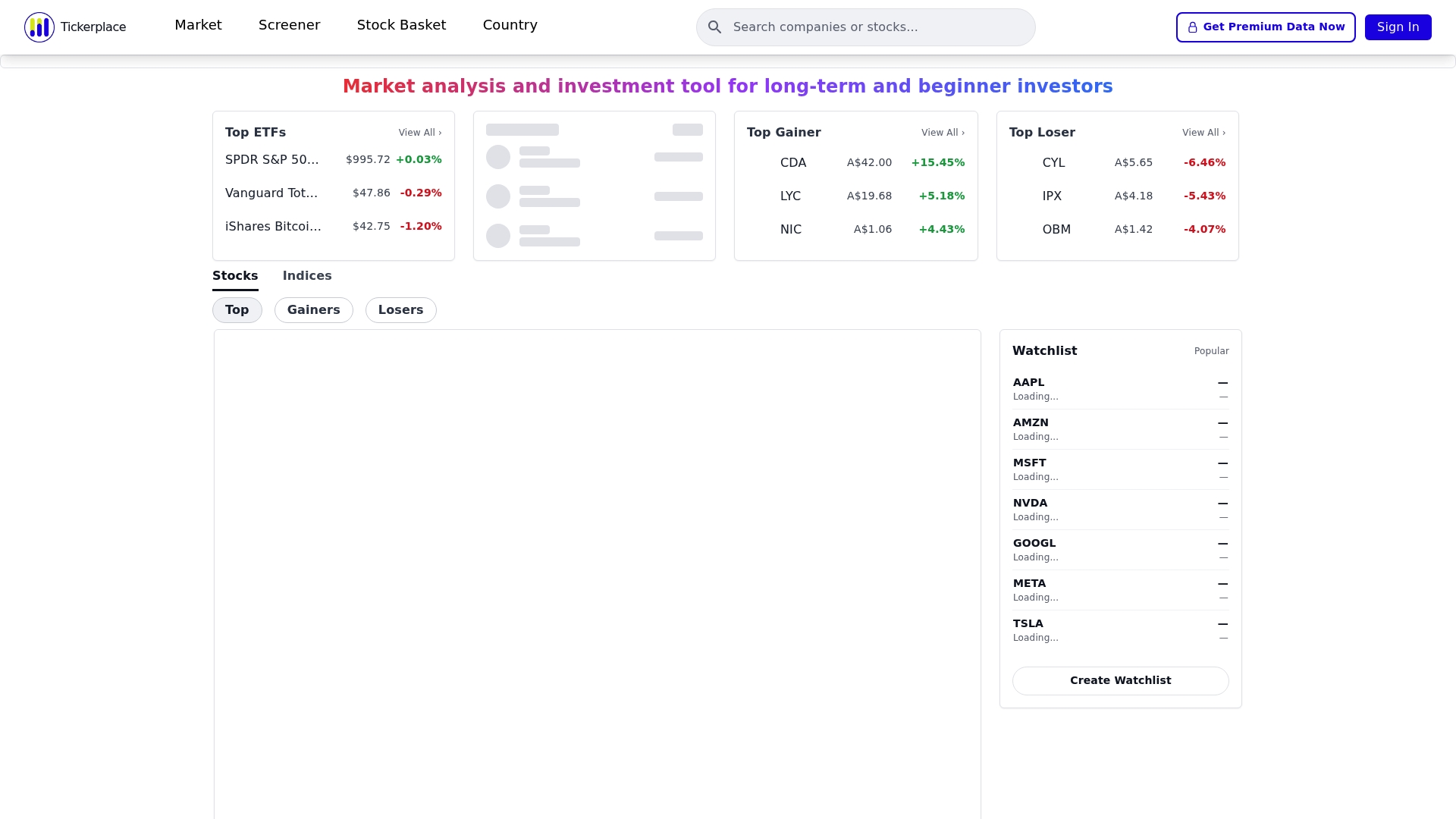Open the Stock Basket menu
Screen dimensions: 1456x819
tap(401, 25)
